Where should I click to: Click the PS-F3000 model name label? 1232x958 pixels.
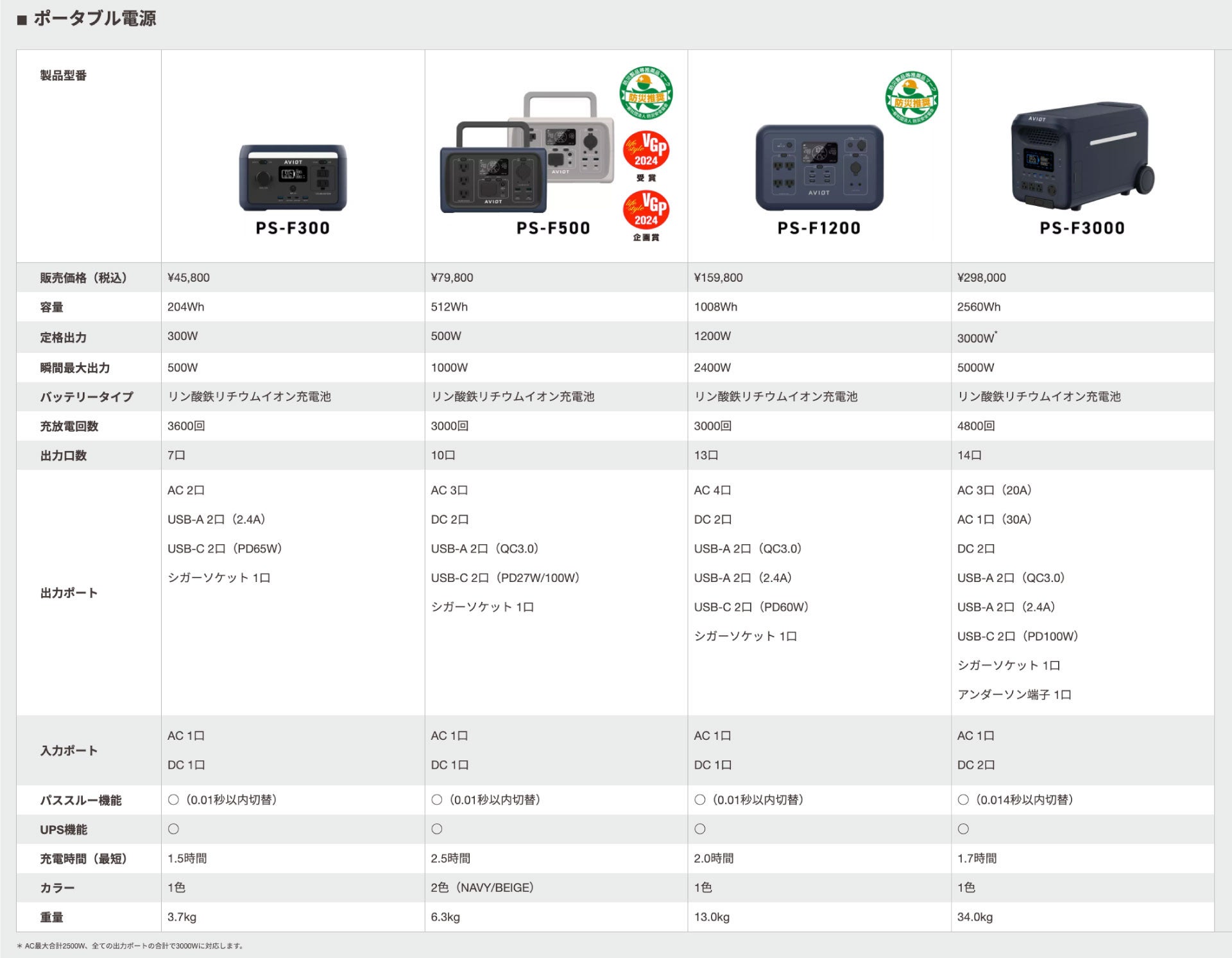pos(1082,228)
